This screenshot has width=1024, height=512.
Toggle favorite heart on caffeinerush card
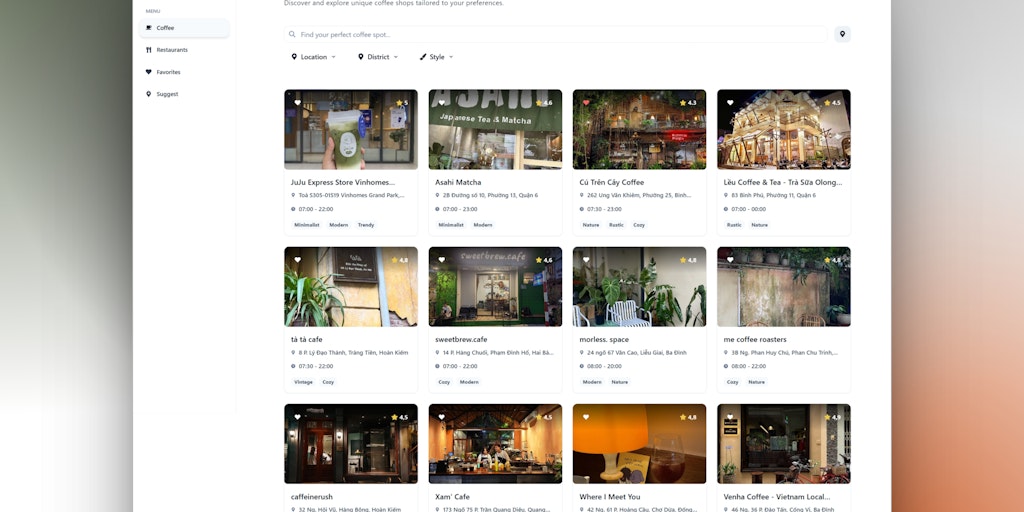[x=297, y=417]
